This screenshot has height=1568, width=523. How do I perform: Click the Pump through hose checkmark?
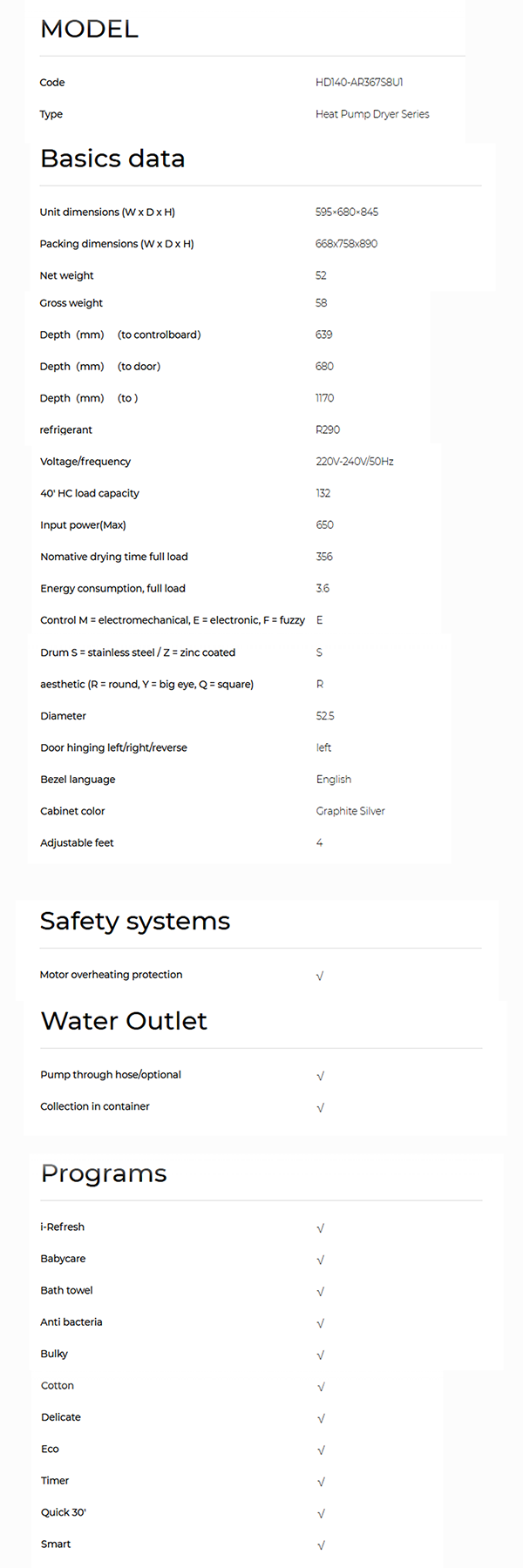click(x=320, y=1076)
